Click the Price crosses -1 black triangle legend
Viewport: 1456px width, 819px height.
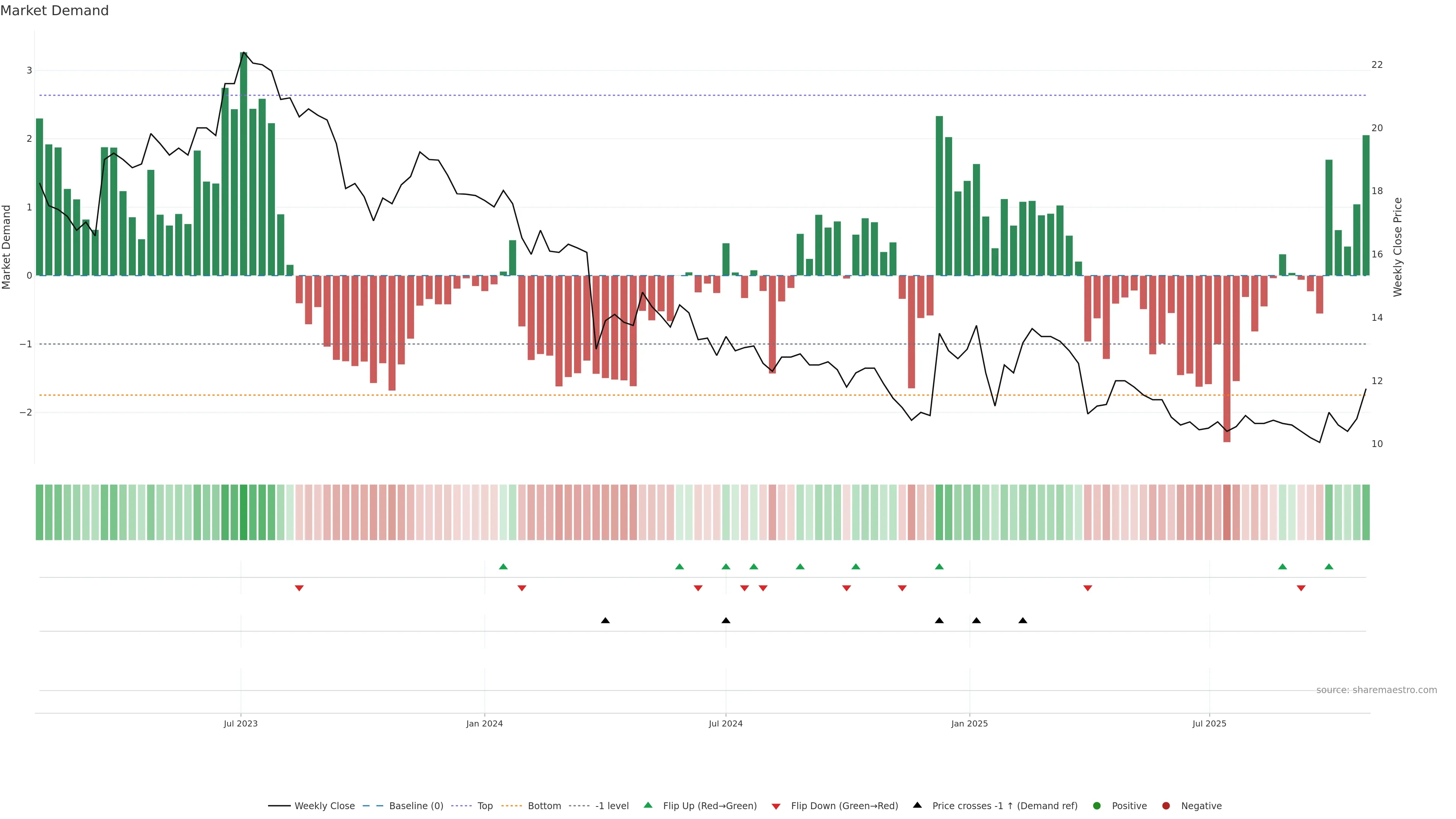coord(917,805)
